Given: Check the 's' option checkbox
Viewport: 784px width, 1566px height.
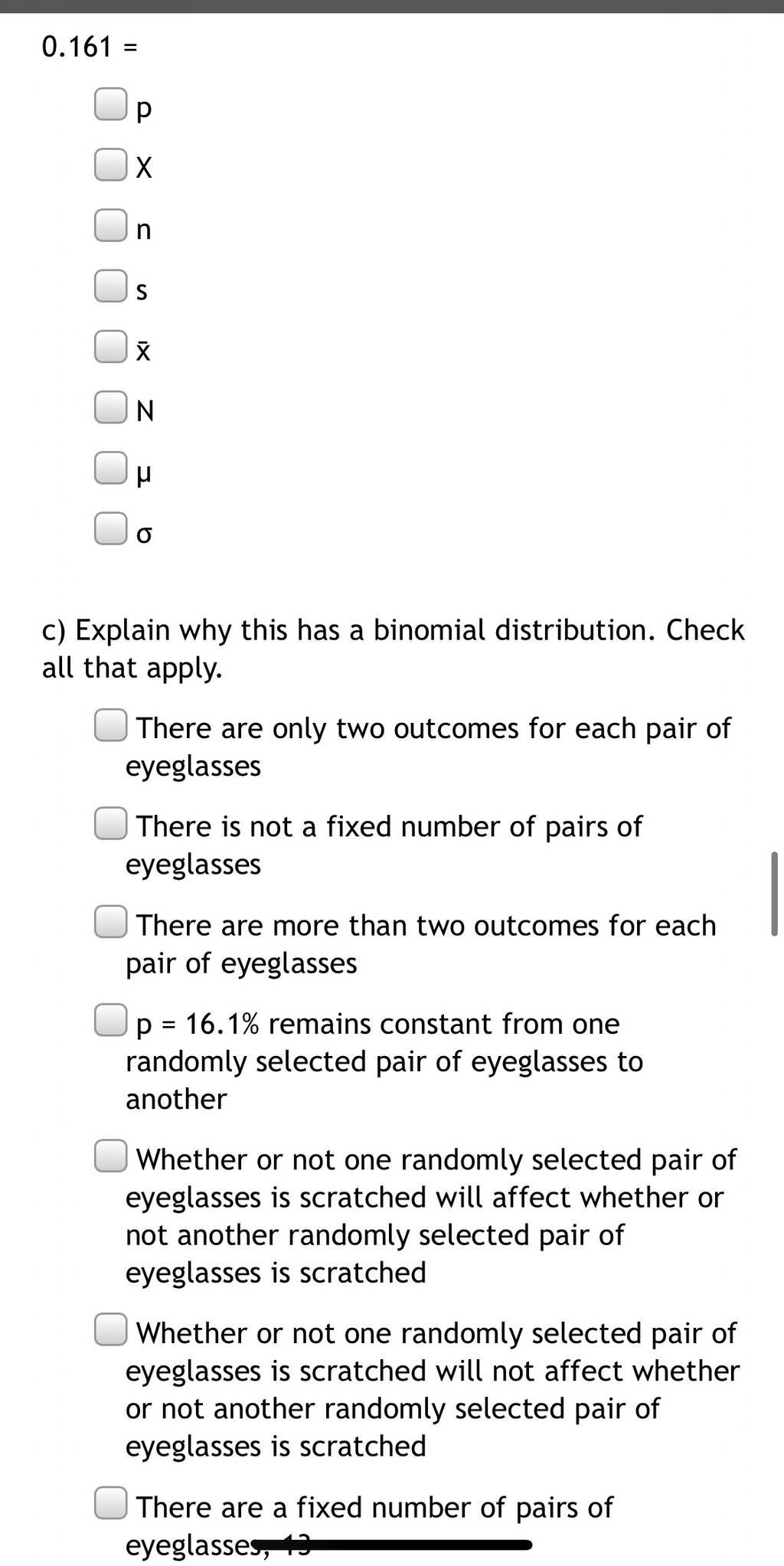Looking at the screenshot, I should pos(110,286).
